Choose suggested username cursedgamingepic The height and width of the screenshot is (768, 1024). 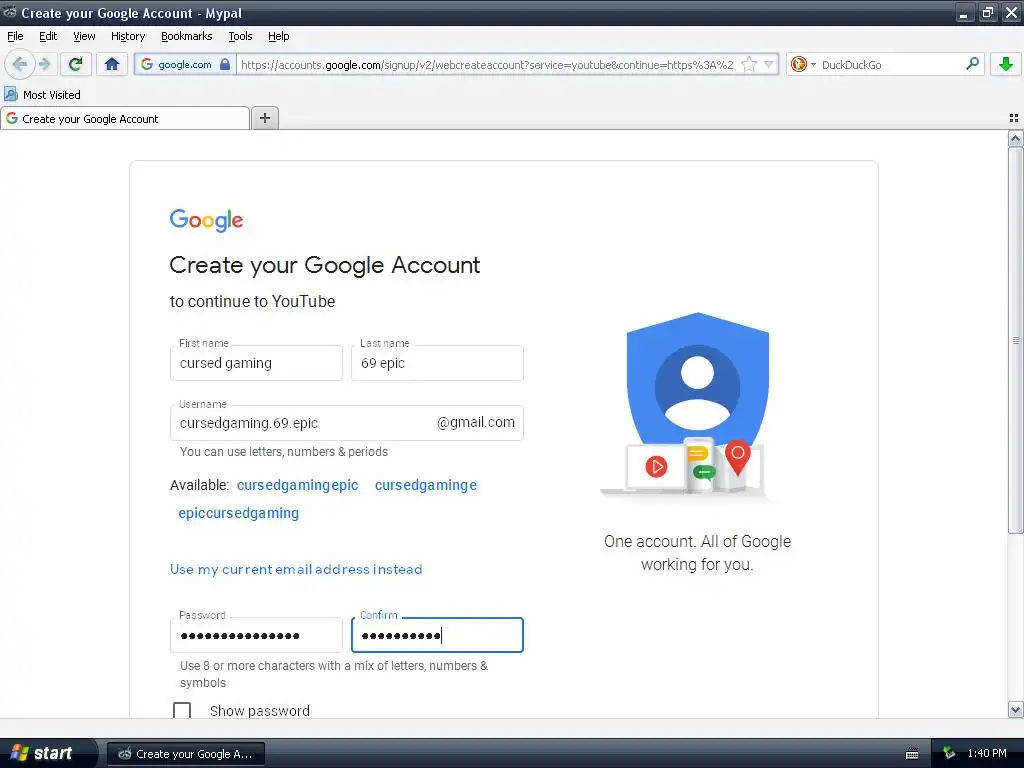[297, 485]
